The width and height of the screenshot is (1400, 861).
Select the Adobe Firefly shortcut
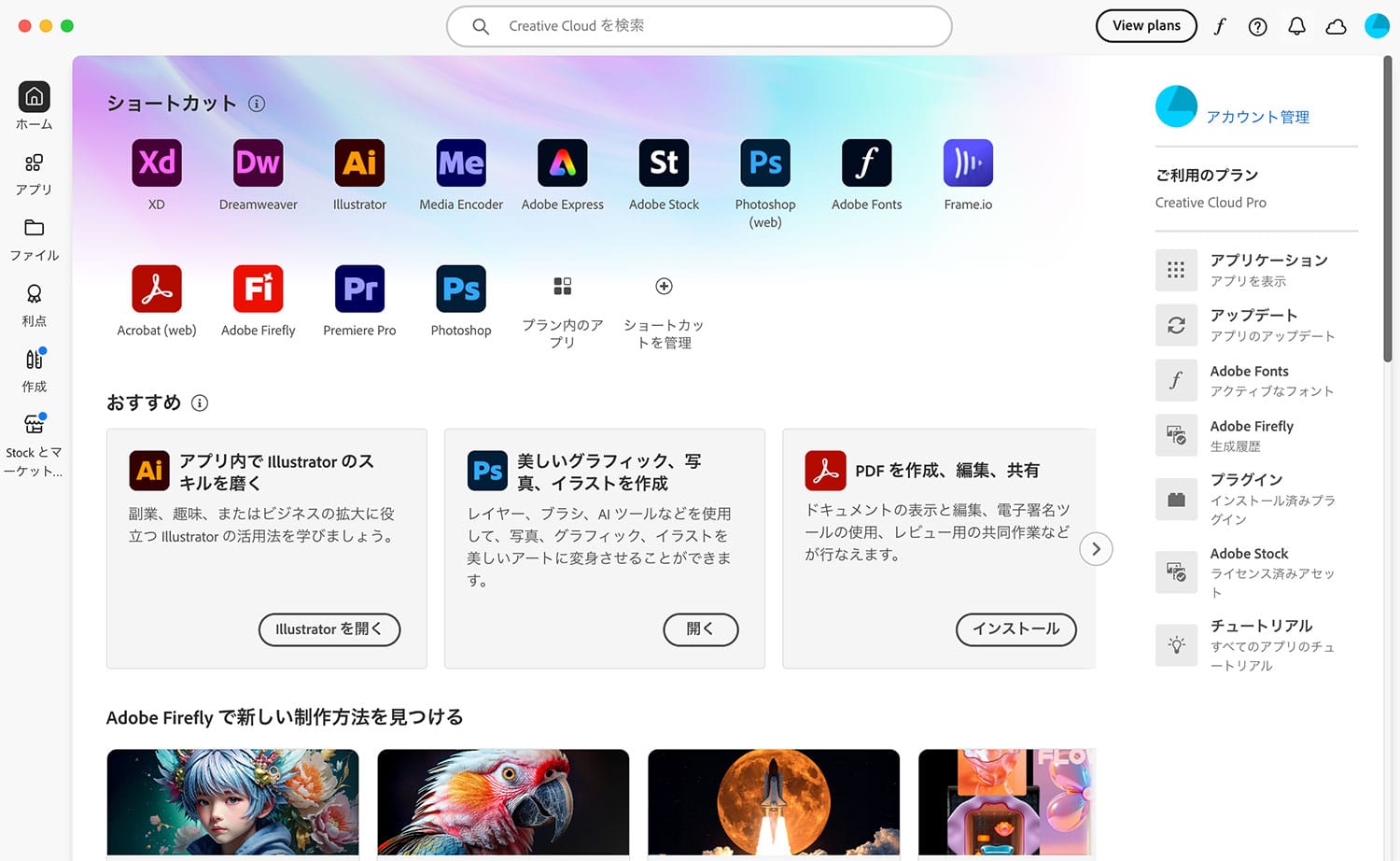[x=258, y=289]
